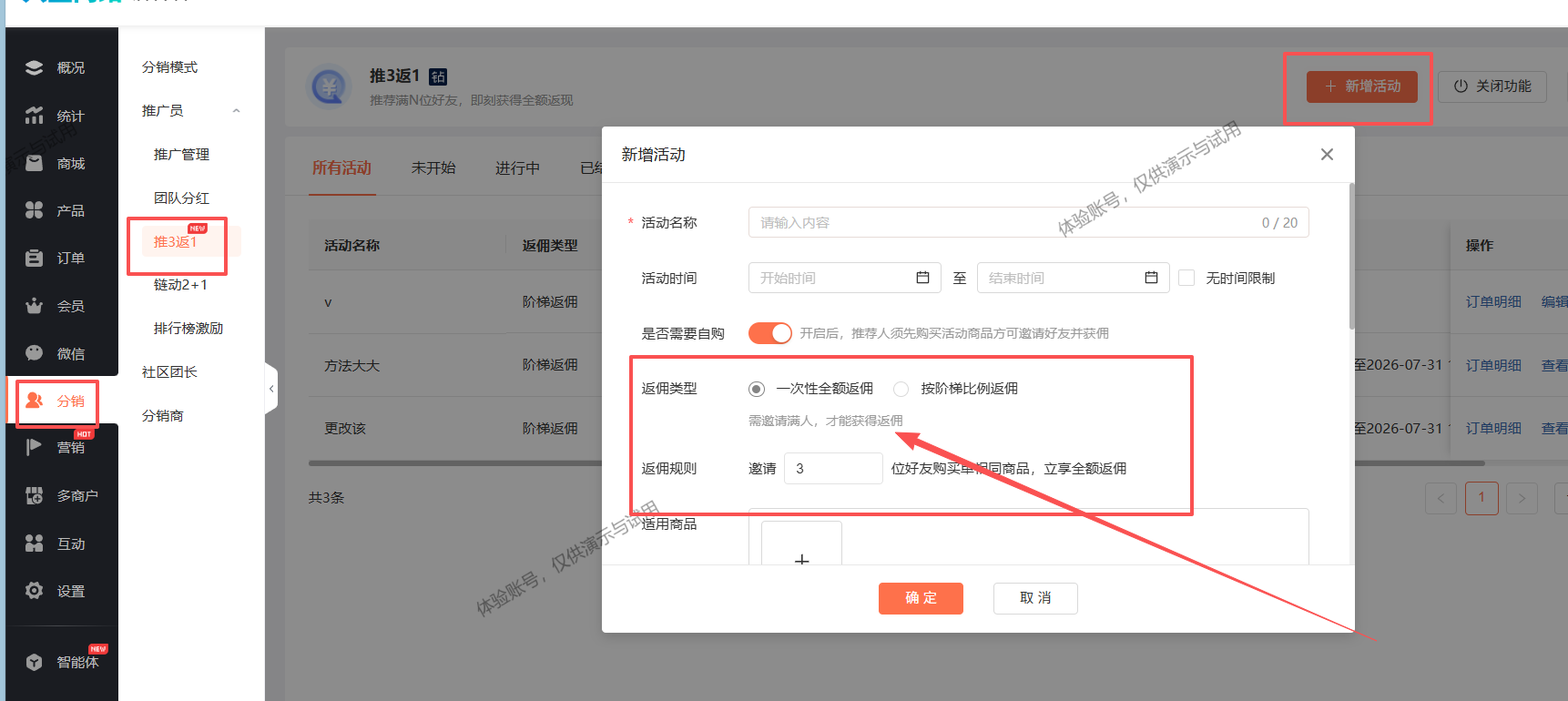Open 社区团长 in the submenu
Viewport: 1568px width, 701px height.
tap(169, 372)
